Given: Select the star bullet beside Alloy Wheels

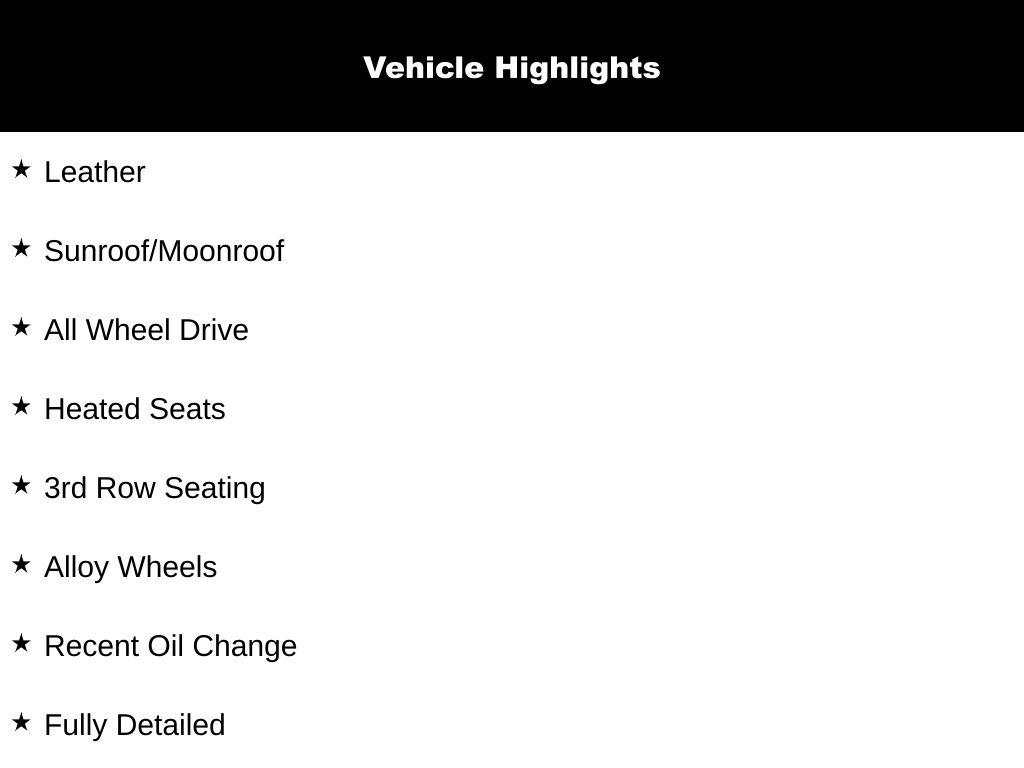Looking at the screenshot, I should click(21, 564).
